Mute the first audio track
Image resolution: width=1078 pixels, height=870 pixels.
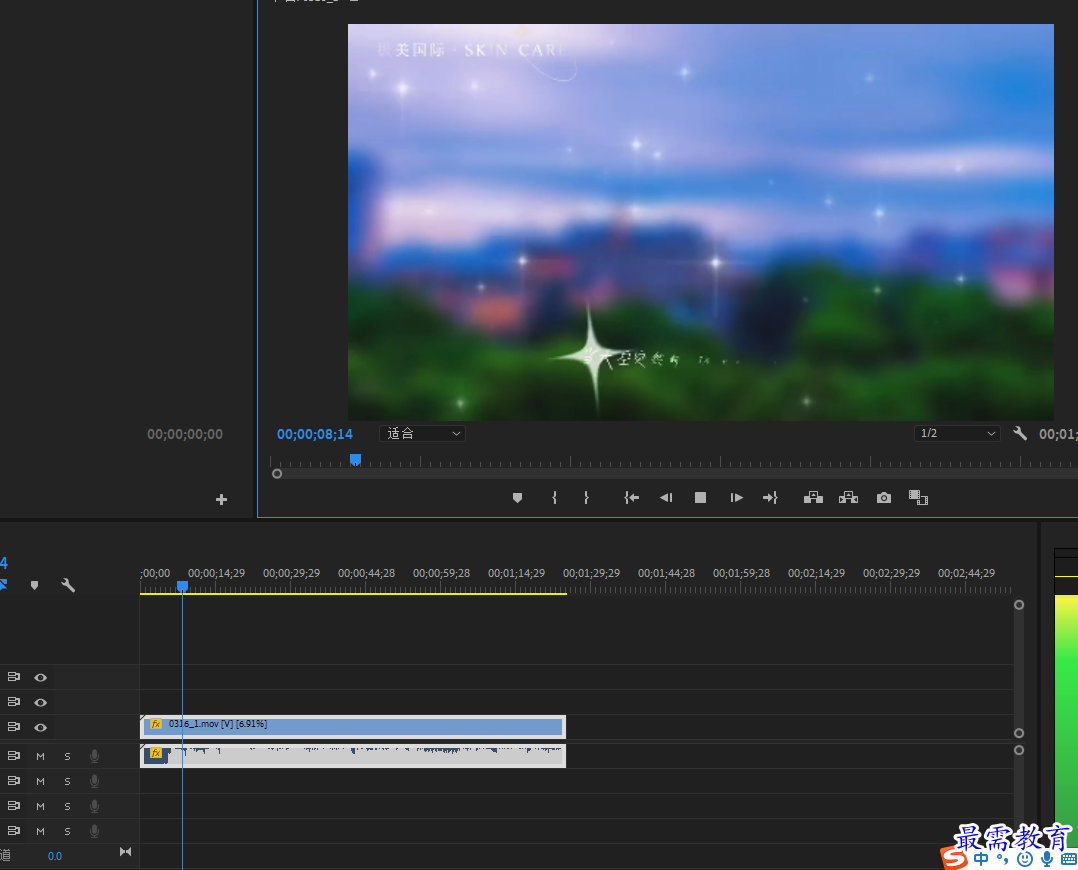click(41, 757)
